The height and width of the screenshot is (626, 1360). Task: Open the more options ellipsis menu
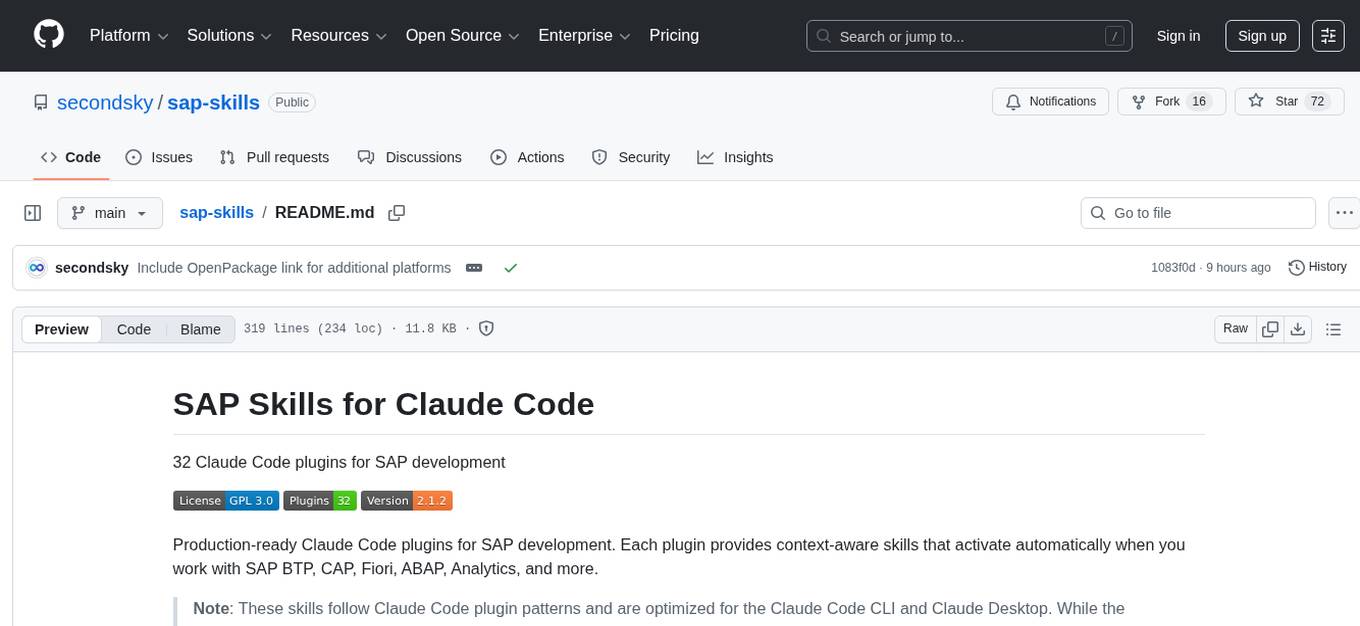[1344, 212]
